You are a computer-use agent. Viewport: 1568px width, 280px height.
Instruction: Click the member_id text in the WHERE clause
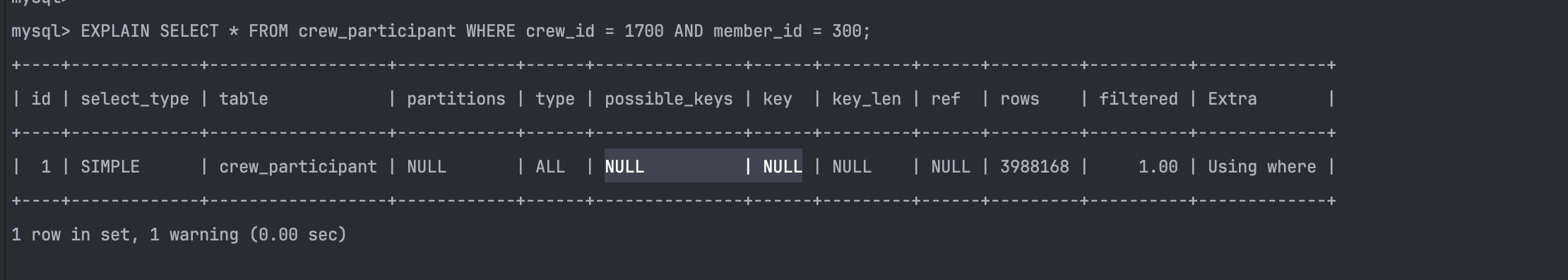[x=757, y=31]
